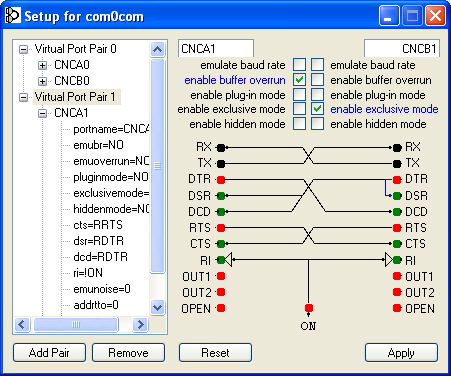Select Virtual Port Pair 0 in tree
The height and width of the screenshot is (376, 451).
click(x=76, y=49)
